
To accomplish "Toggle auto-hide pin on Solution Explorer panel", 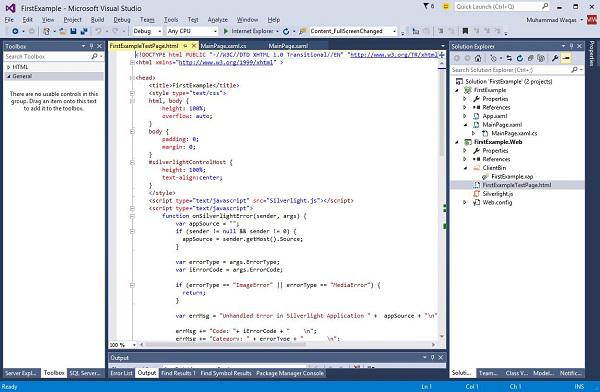I will (571, 46).
